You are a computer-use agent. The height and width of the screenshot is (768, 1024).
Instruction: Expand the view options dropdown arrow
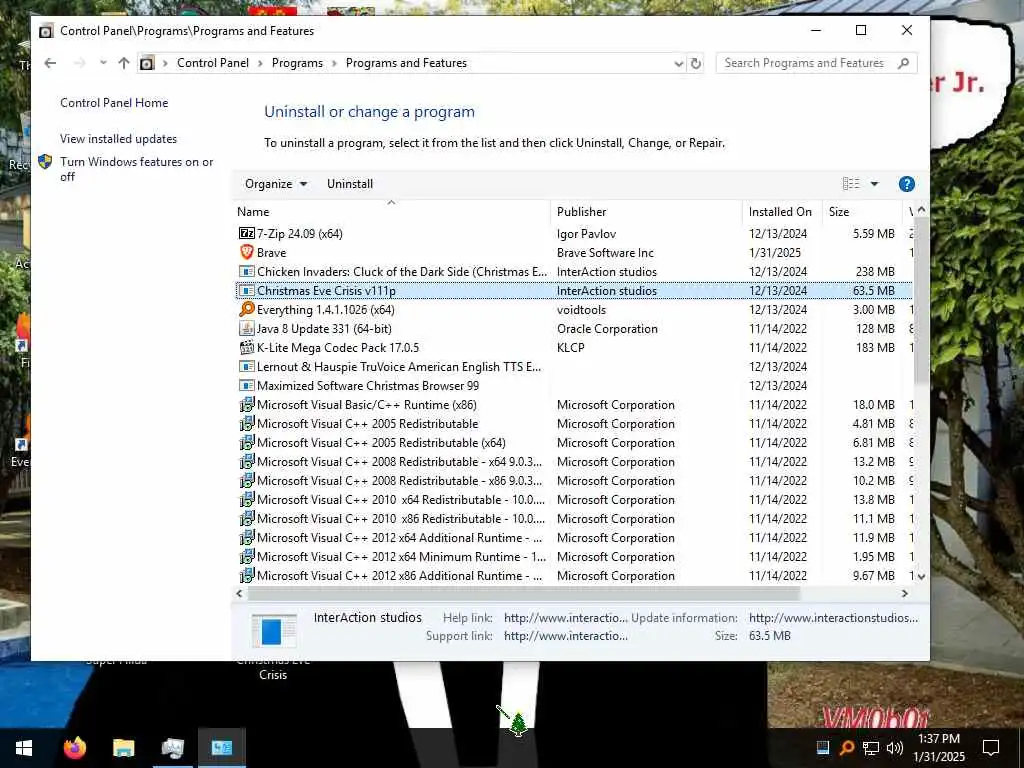pos(874,184)
